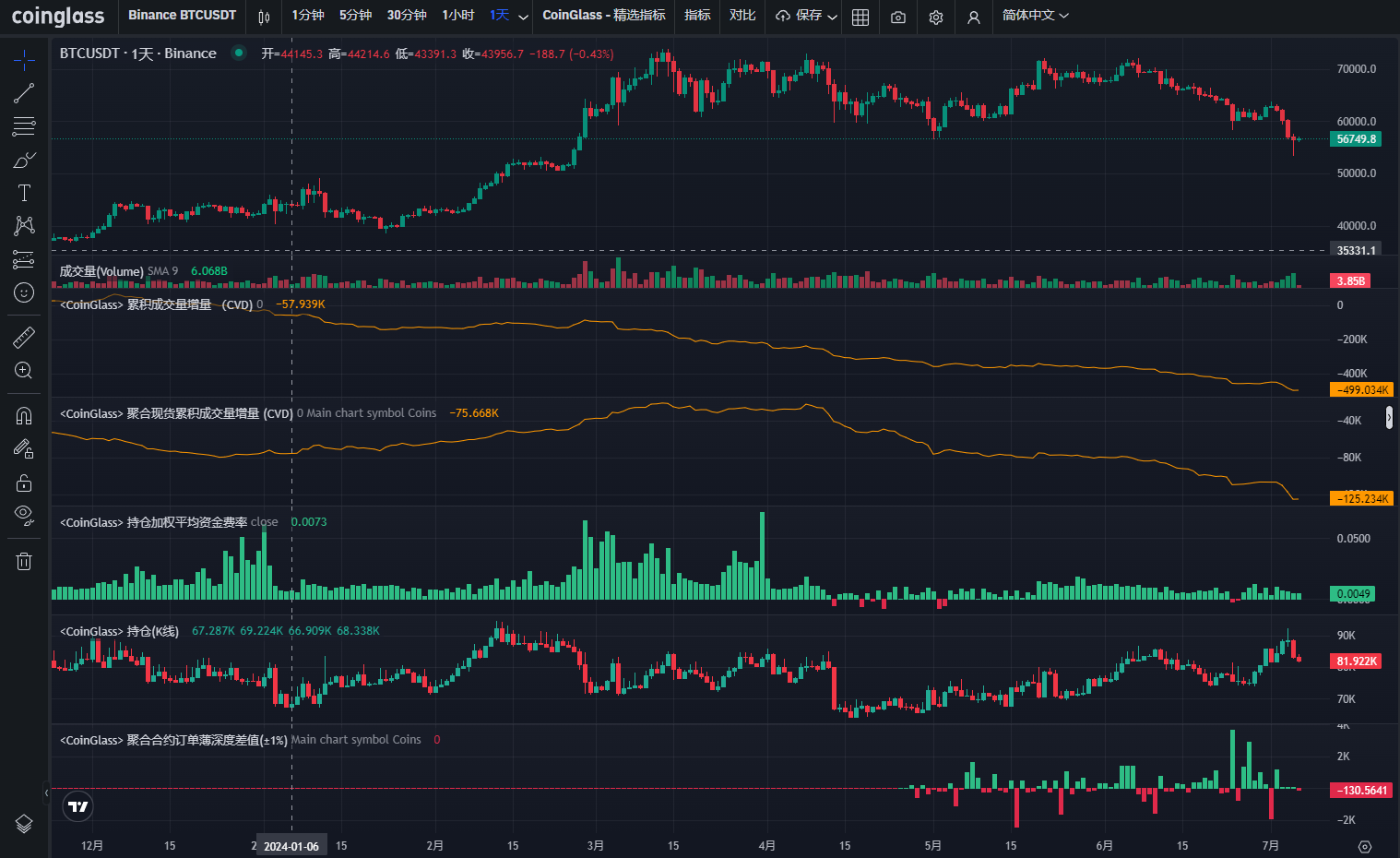Open Binance BTCUSDT symbol search
Viewport: 1400px width, 858px height.
coord(182,16)
